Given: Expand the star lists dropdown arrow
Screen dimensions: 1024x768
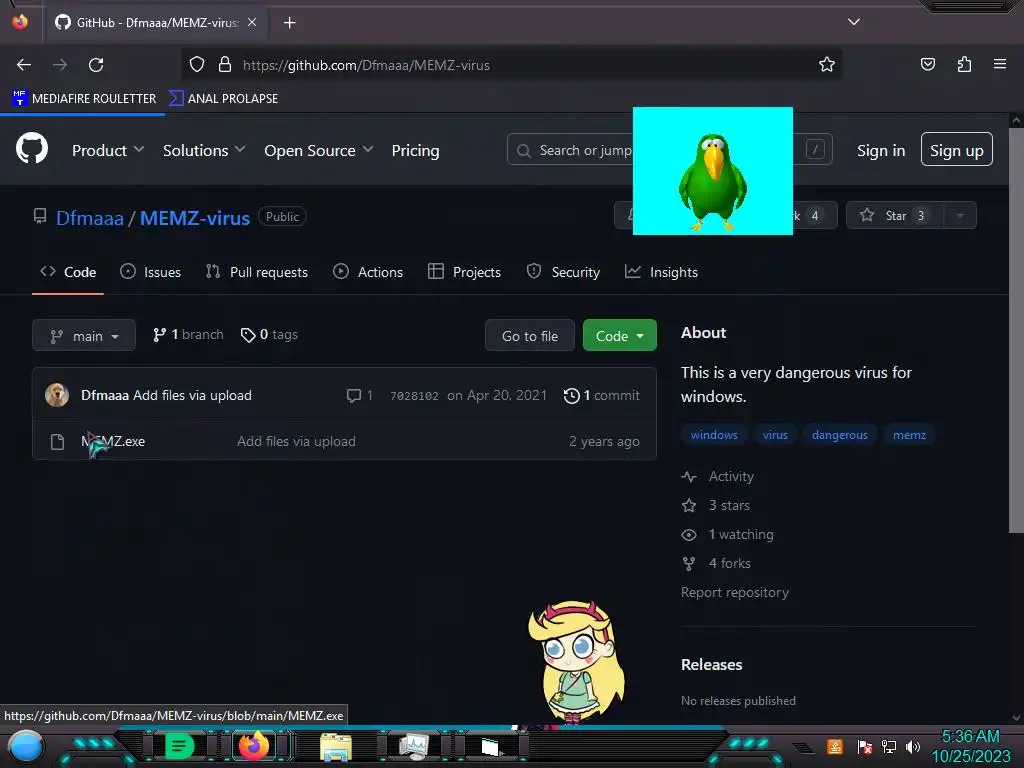Looking at the screenshot, I should [x=960, y=216].
